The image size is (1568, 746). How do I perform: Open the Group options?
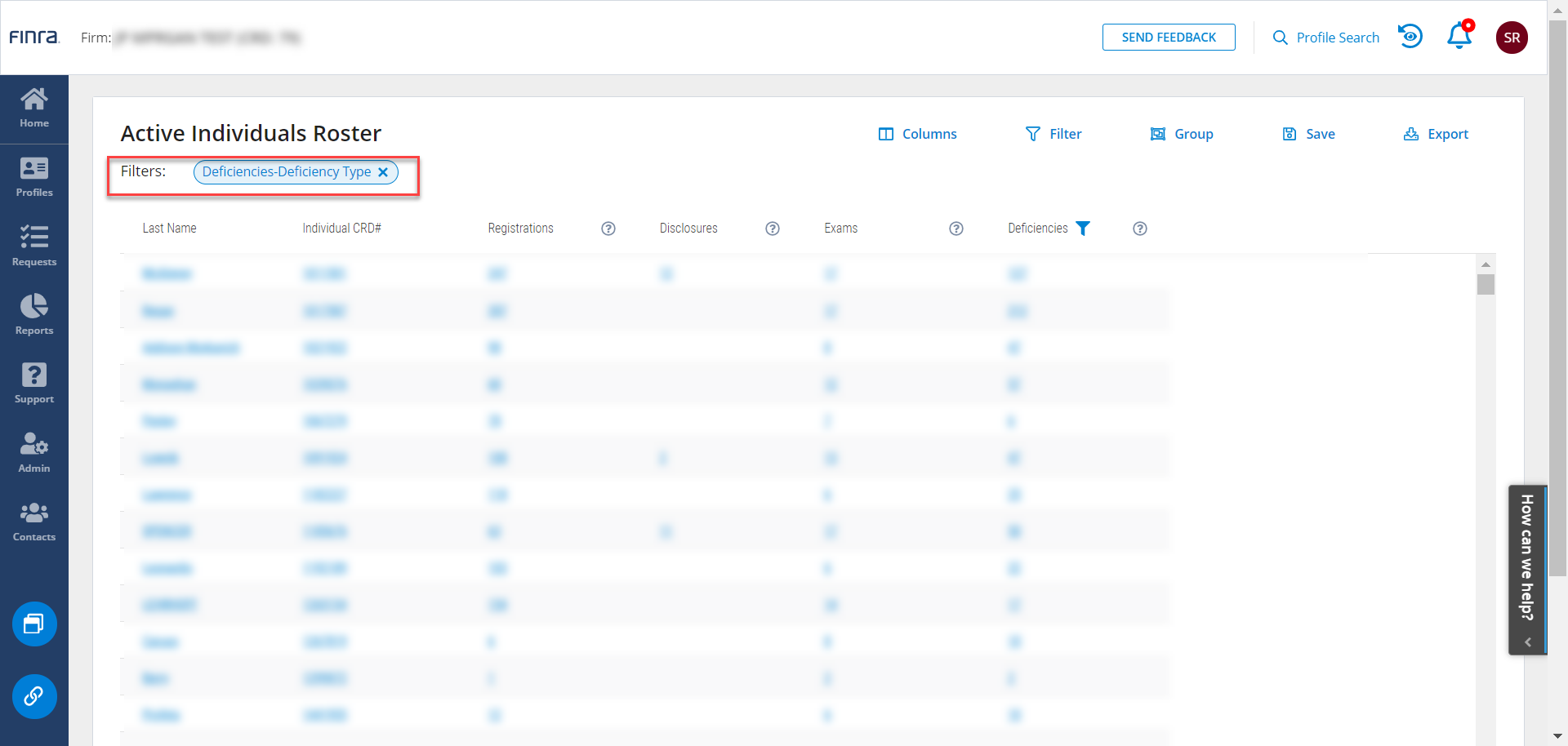1182,134
